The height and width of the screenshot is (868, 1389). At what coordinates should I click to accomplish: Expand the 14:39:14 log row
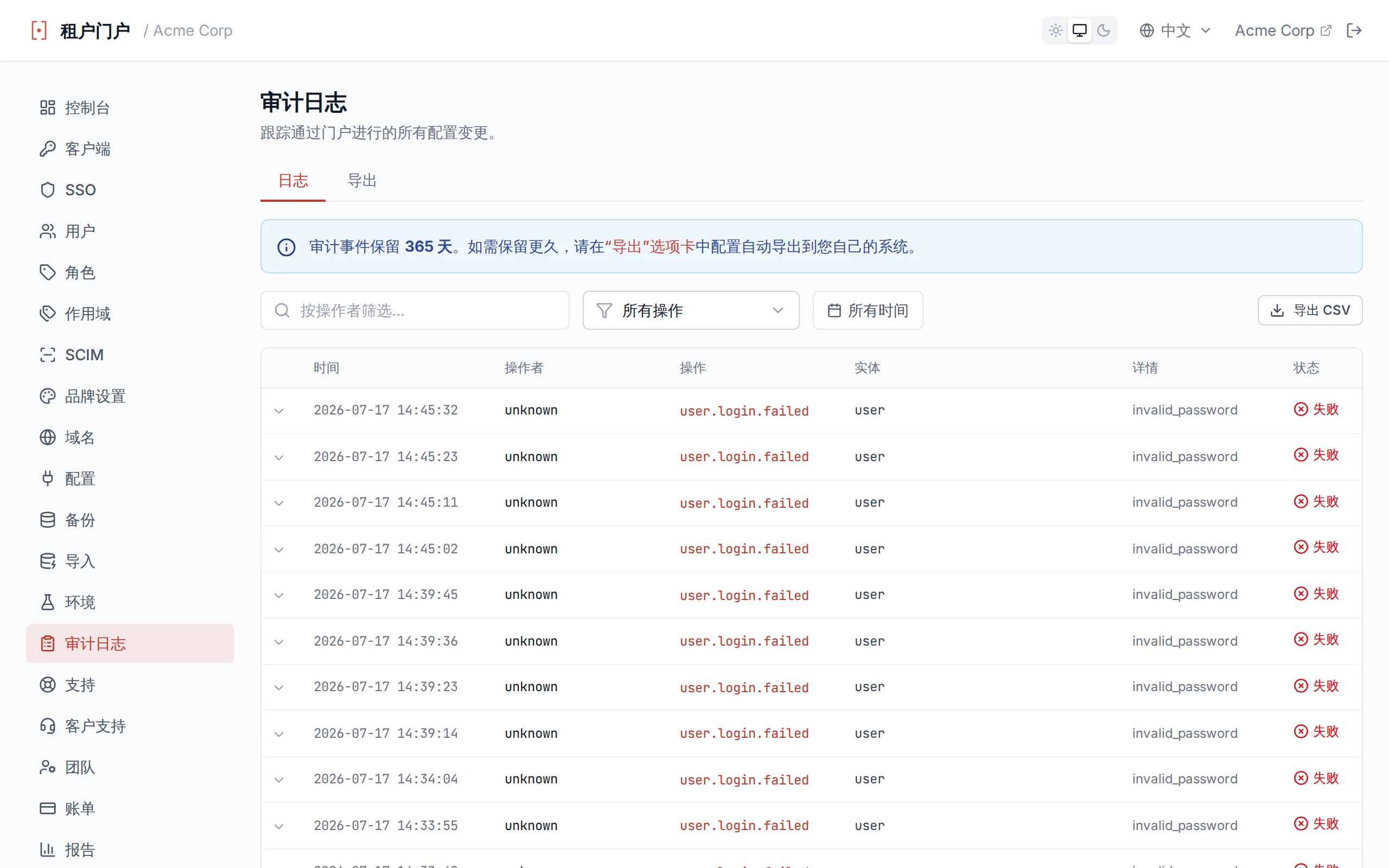click(x=279, y=734)
